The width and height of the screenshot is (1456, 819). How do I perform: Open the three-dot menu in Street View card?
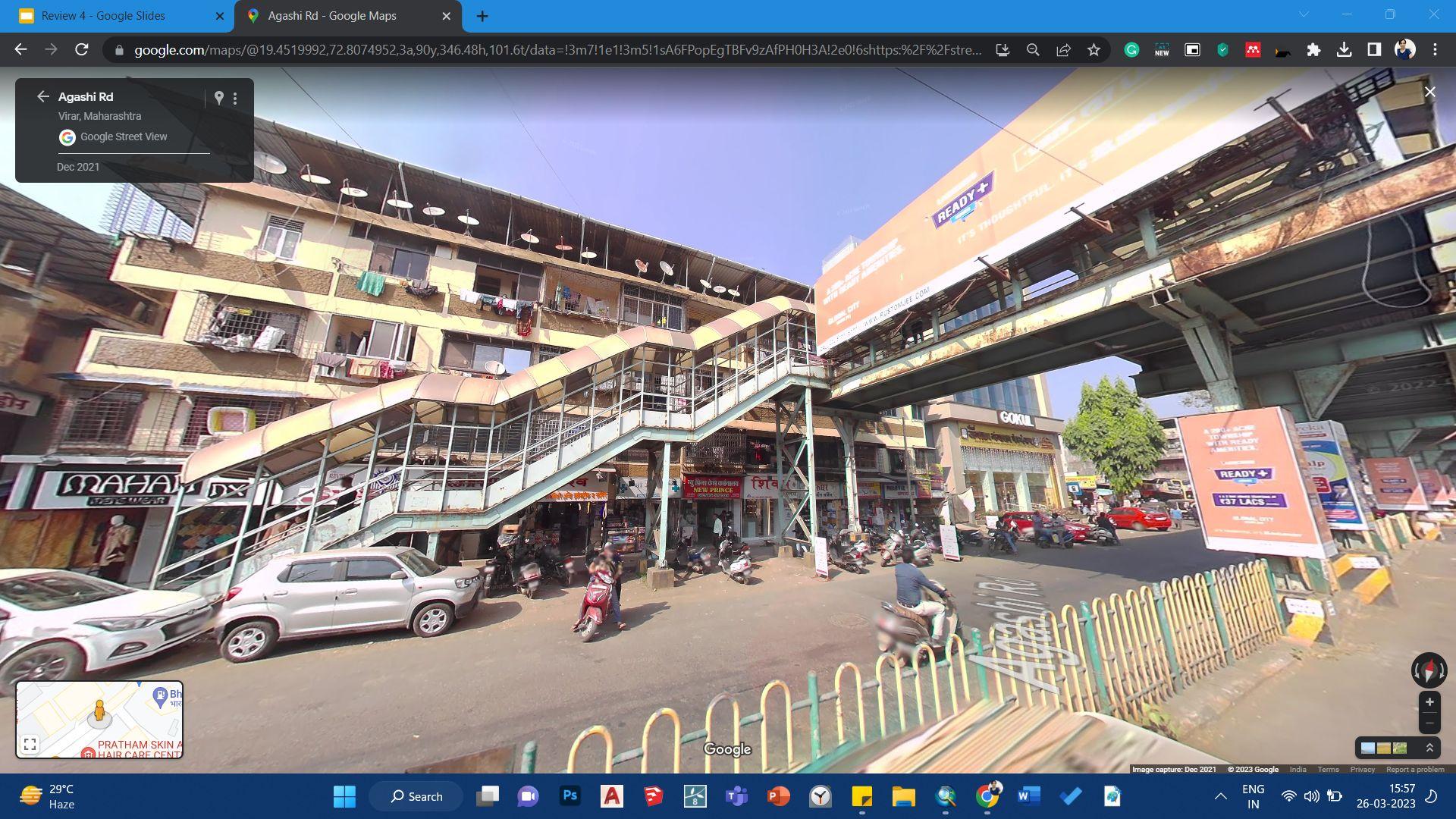click(235, 99)
